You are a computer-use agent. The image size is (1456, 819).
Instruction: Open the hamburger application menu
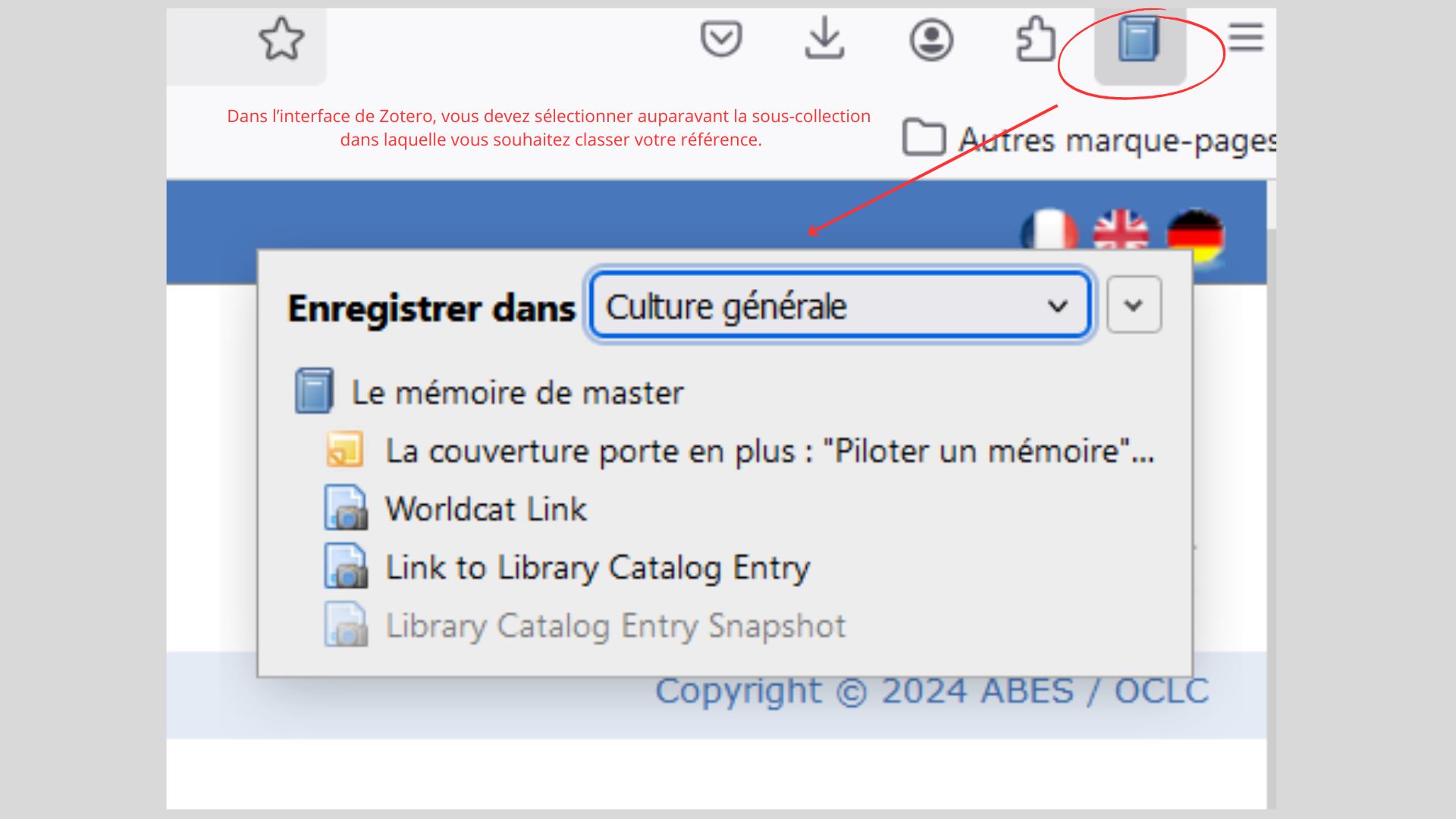click(x=1246, y=37)
